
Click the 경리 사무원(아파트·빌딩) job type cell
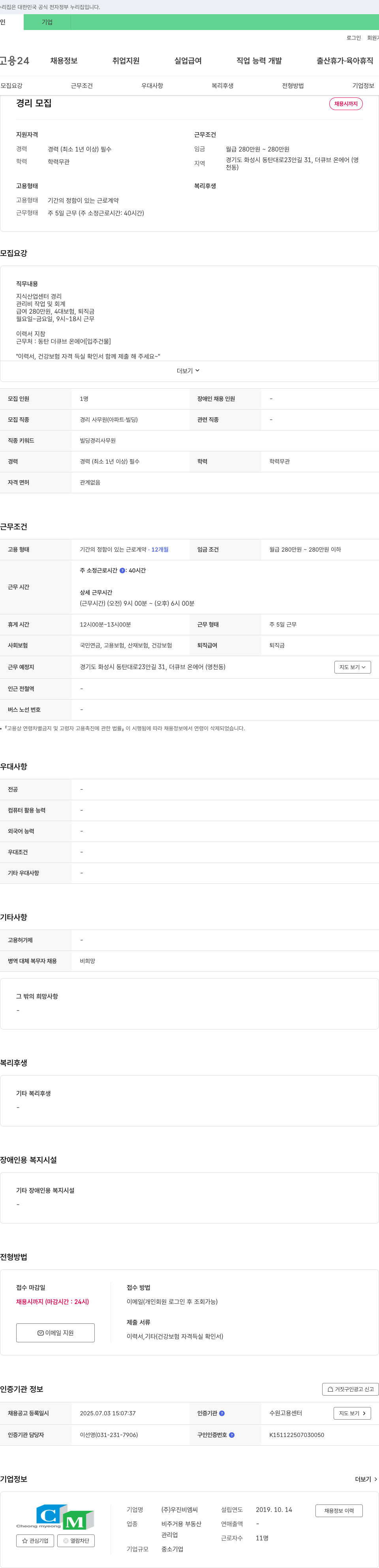pyautogui.click(x=109, y=420)
